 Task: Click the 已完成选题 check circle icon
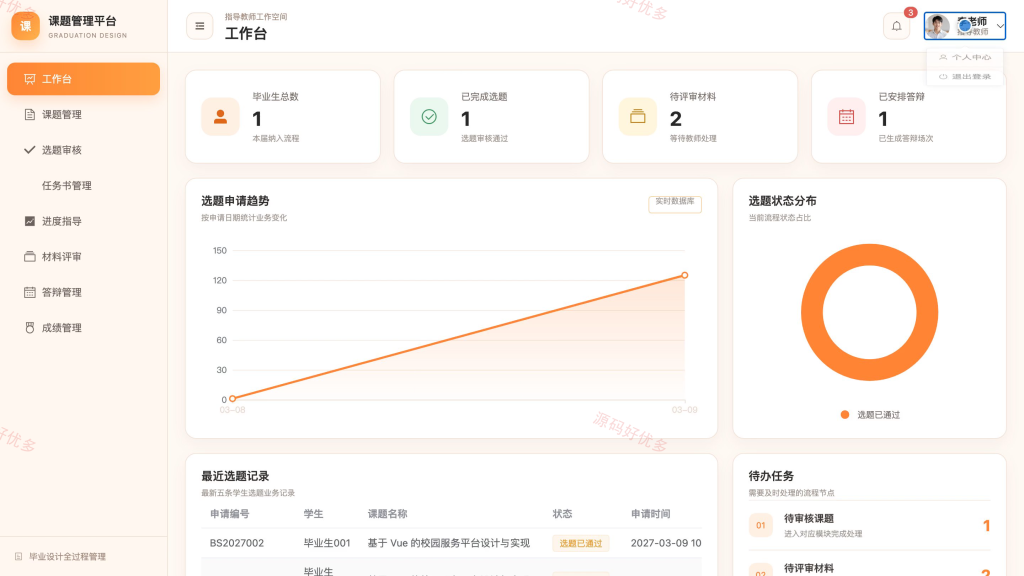click(x=429, y=117)
